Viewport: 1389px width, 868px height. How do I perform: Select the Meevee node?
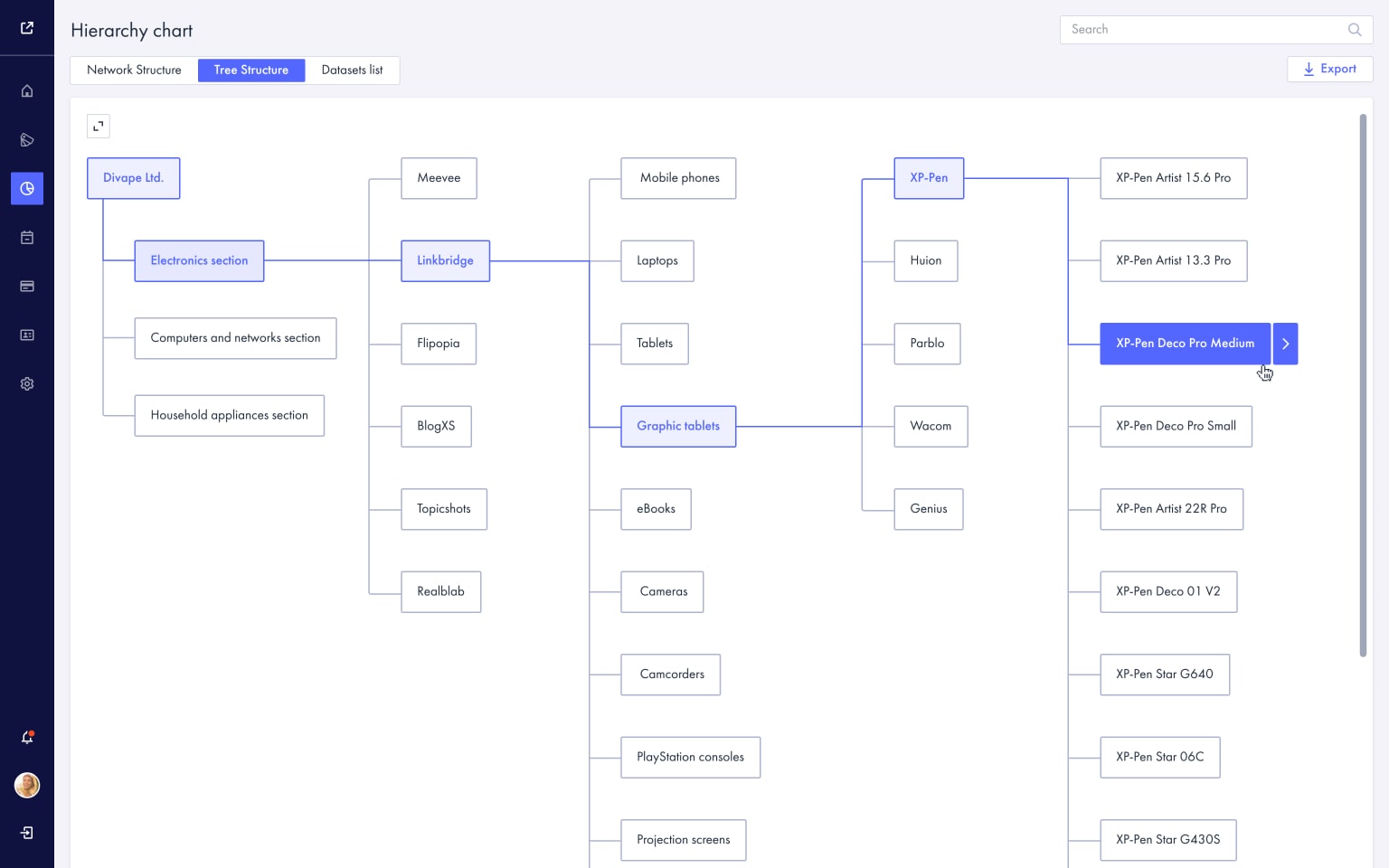[439, 178]
